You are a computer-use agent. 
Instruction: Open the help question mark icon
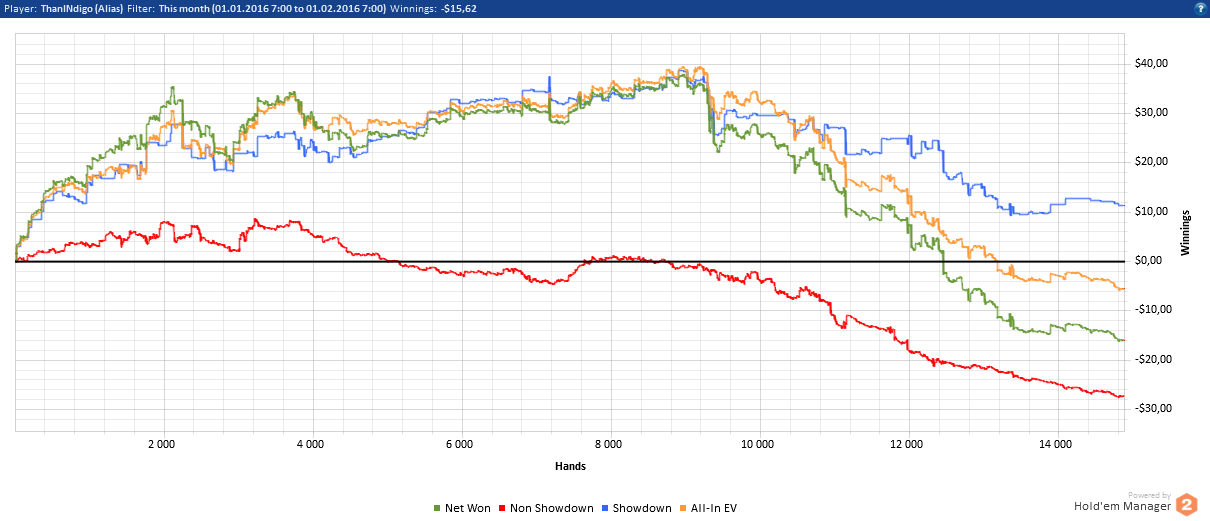coord(1198,7)
